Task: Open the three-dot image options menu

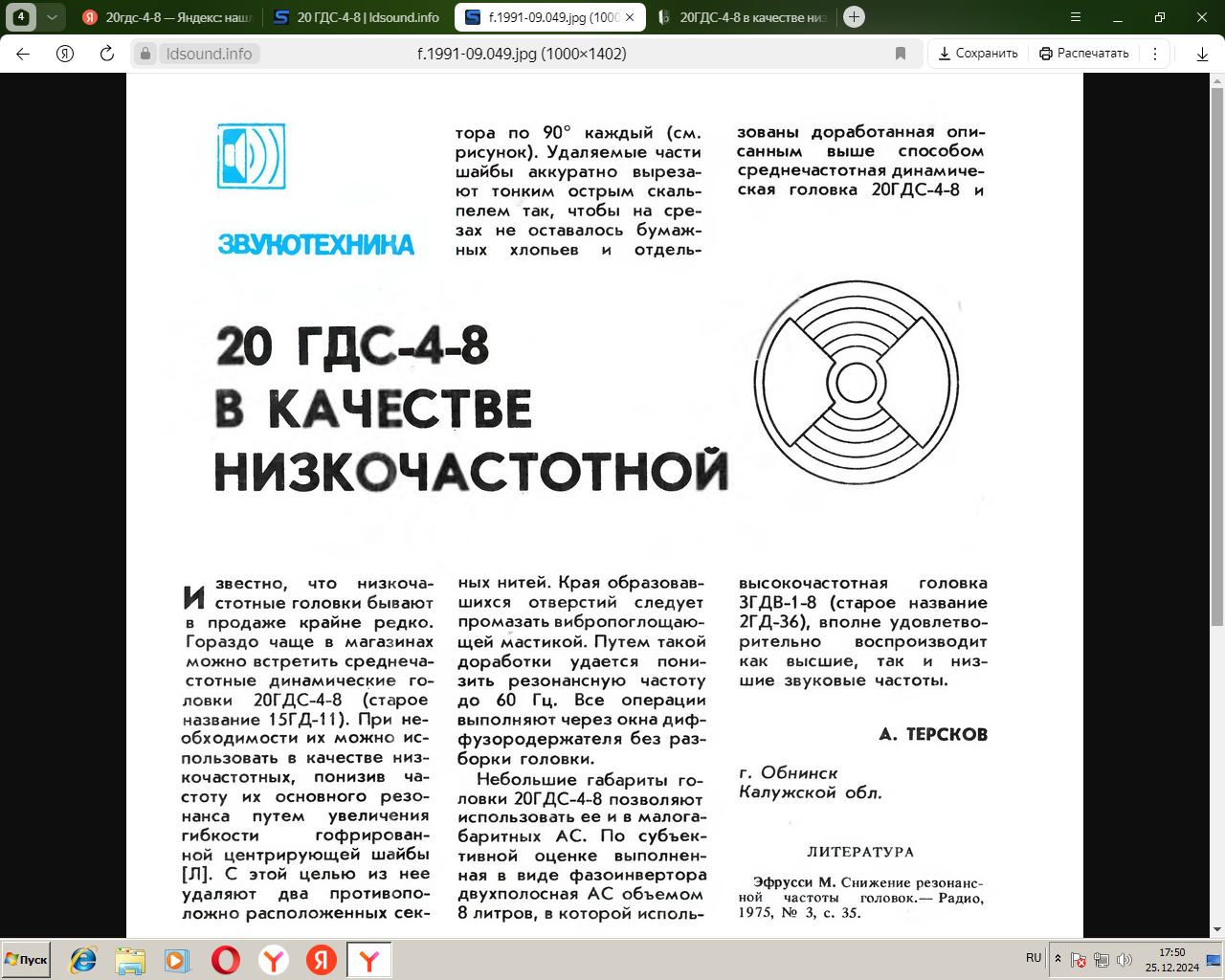Action: click(1155, 54)
